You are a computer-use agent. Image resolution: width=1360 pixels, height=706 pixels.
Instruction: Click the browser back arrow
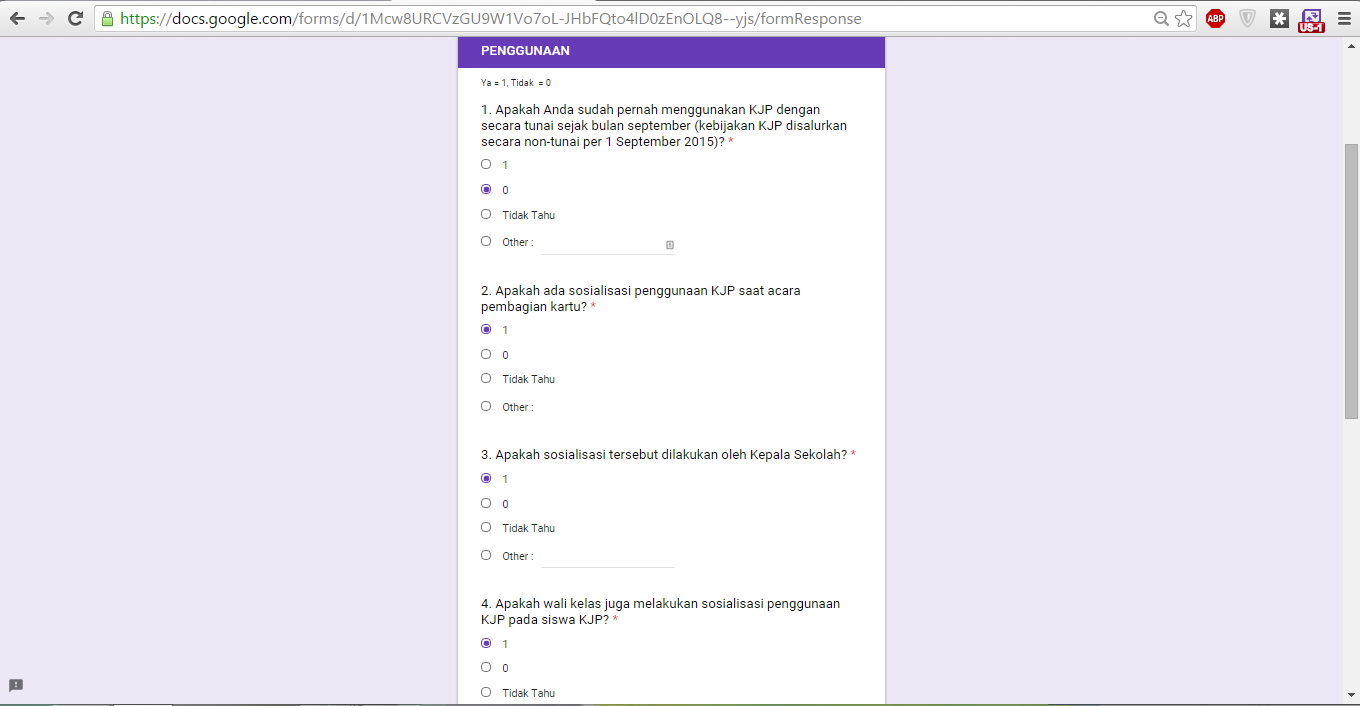(x=17, y=18)
